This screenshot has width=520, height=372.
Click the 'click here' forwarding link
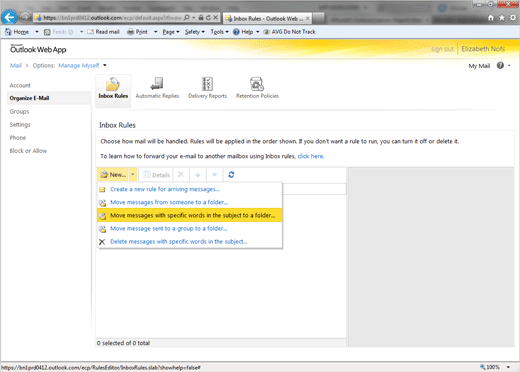coord(310,156)
